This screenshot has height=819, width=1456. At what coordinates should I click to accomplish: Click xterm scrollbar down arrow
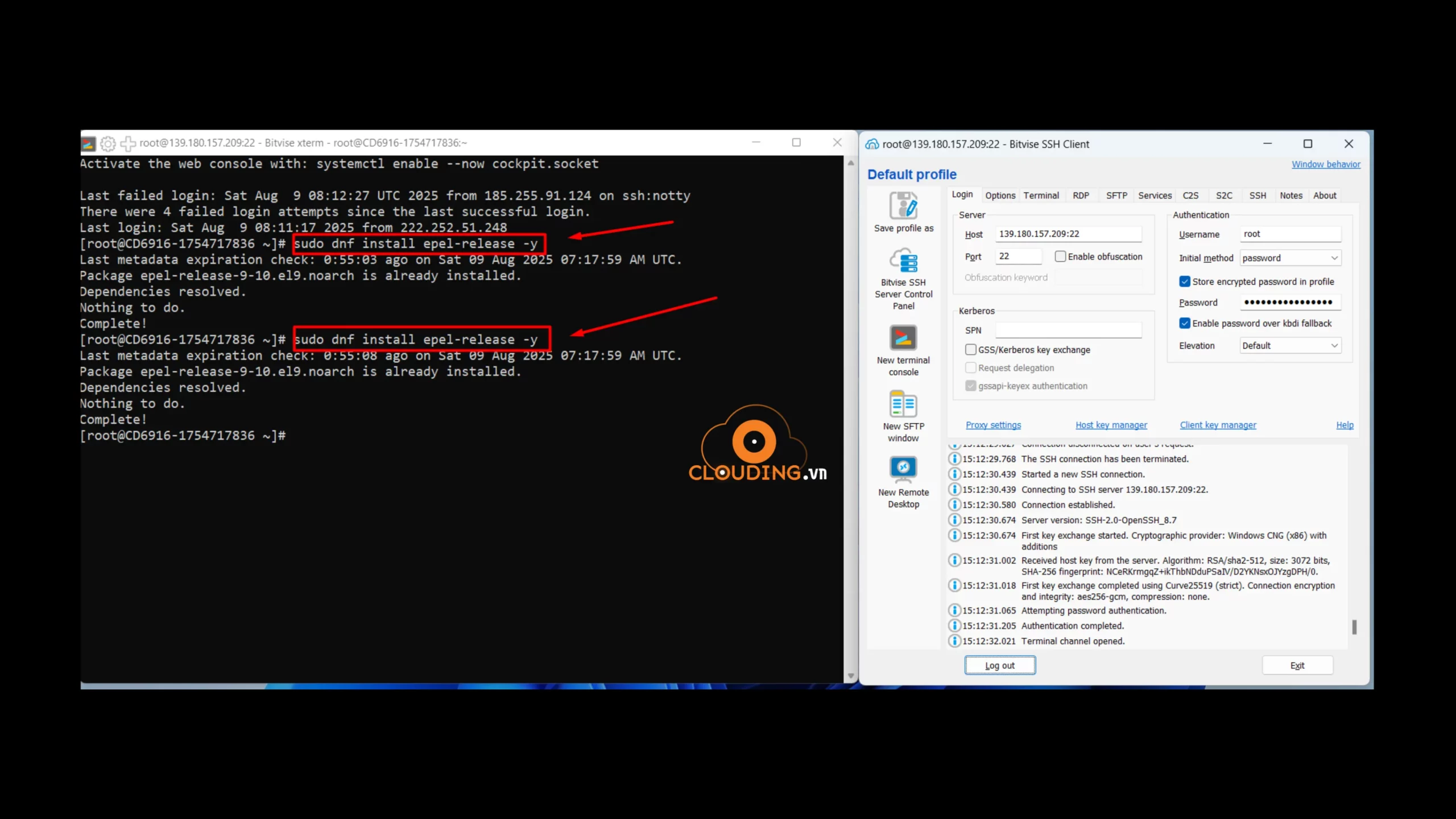tap(851, 676)
